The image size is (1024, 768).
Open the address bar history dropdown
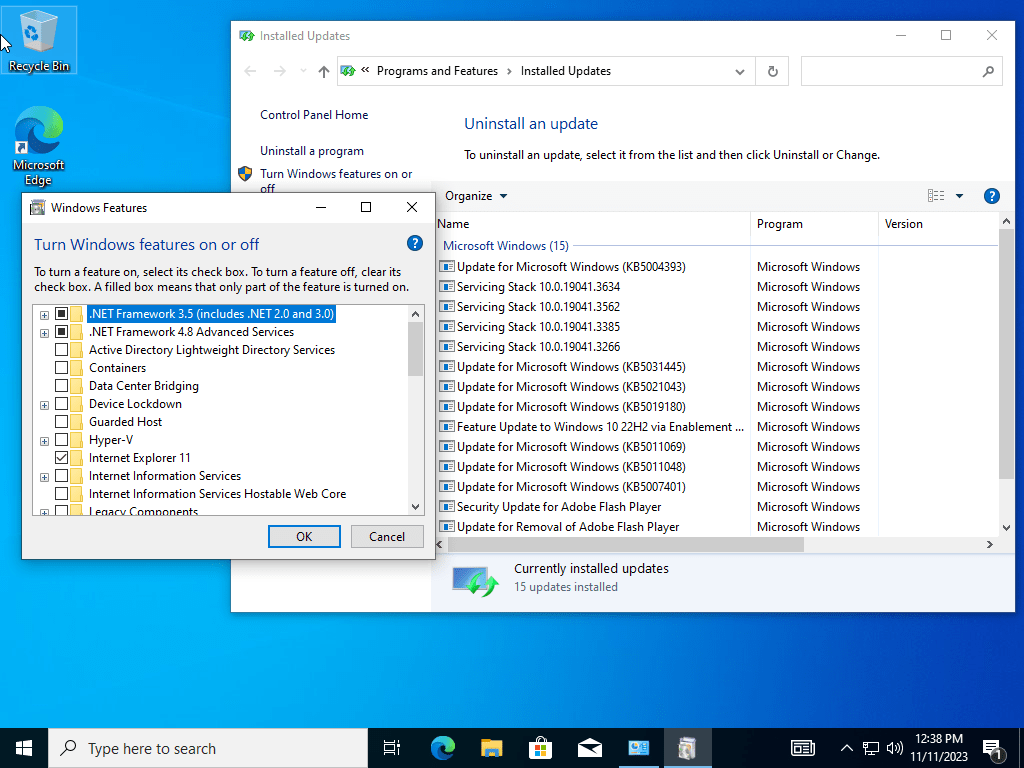click(x=740, y=72)
